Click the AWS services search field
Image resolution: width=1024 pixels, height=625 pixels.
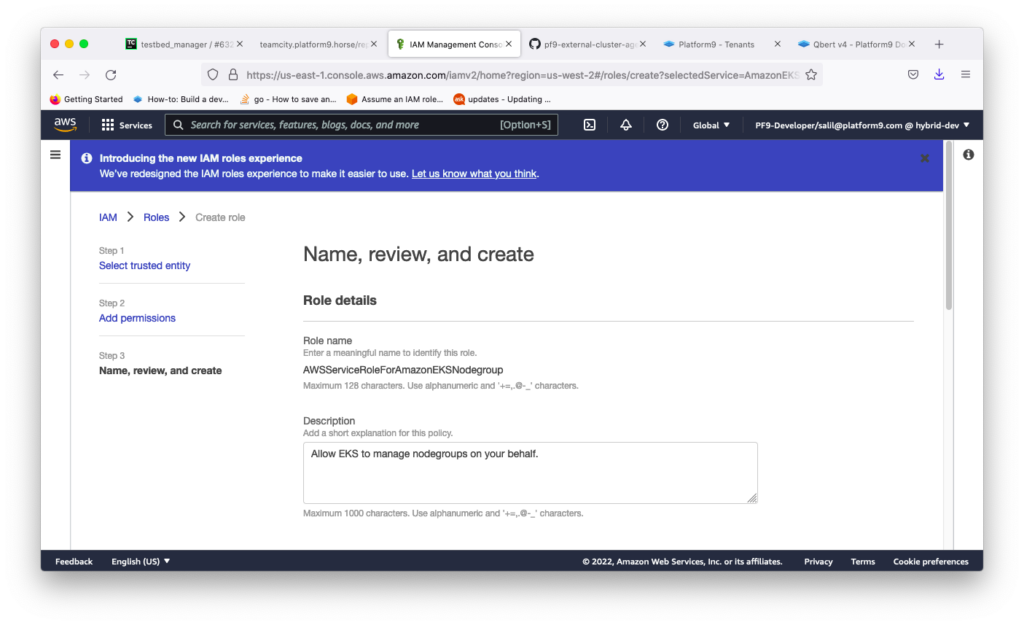pos(361,125)
